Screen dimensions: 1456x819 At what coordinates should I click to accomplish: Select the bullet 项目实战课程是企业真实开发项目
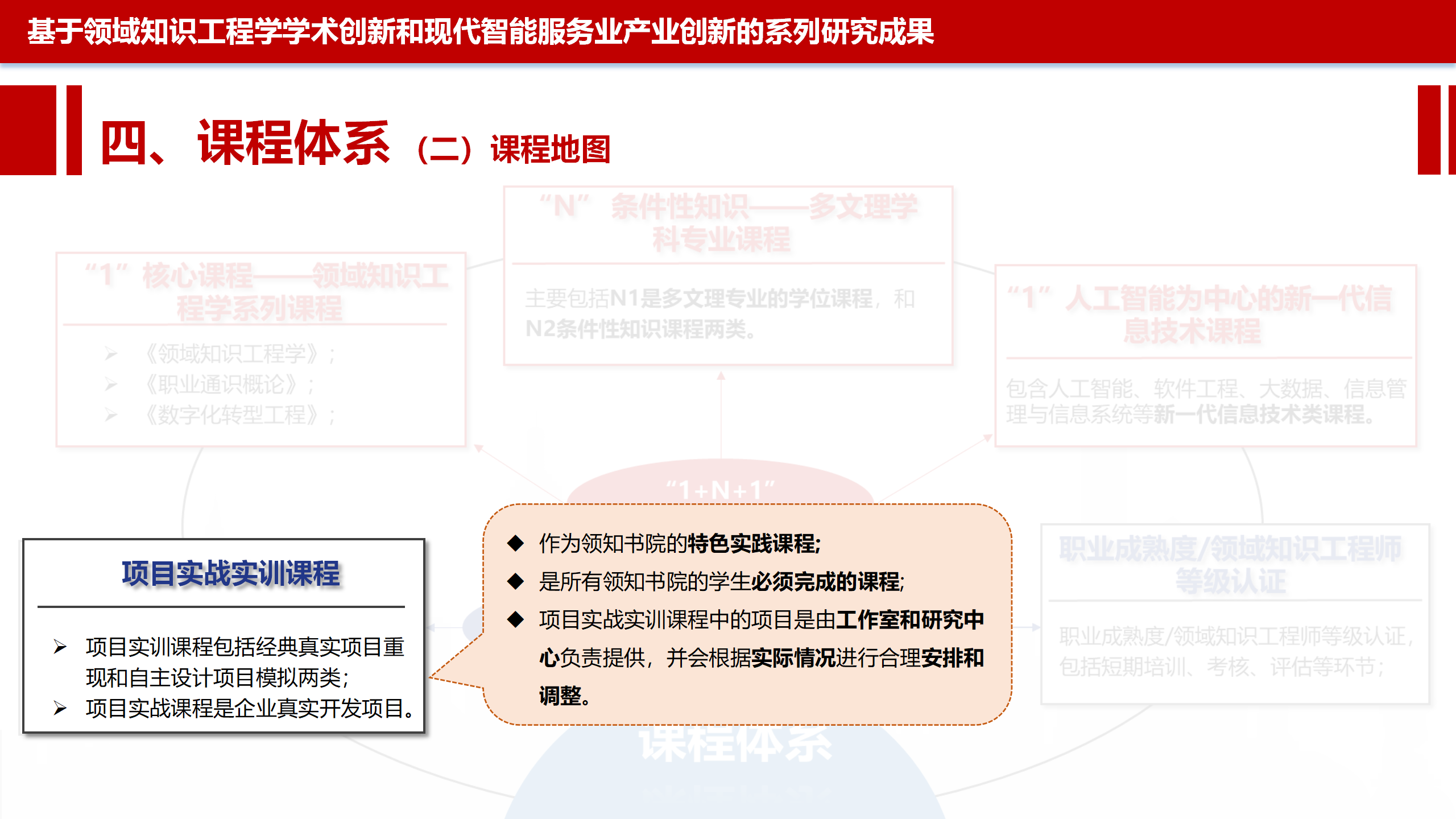pos(250,708)
